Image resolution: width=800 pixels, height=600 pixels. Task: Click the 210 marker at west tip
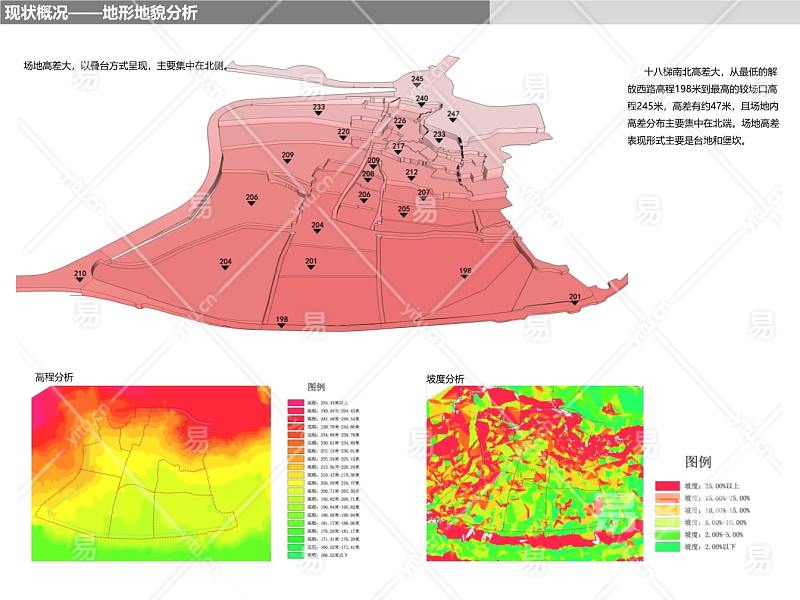(80, 281)
